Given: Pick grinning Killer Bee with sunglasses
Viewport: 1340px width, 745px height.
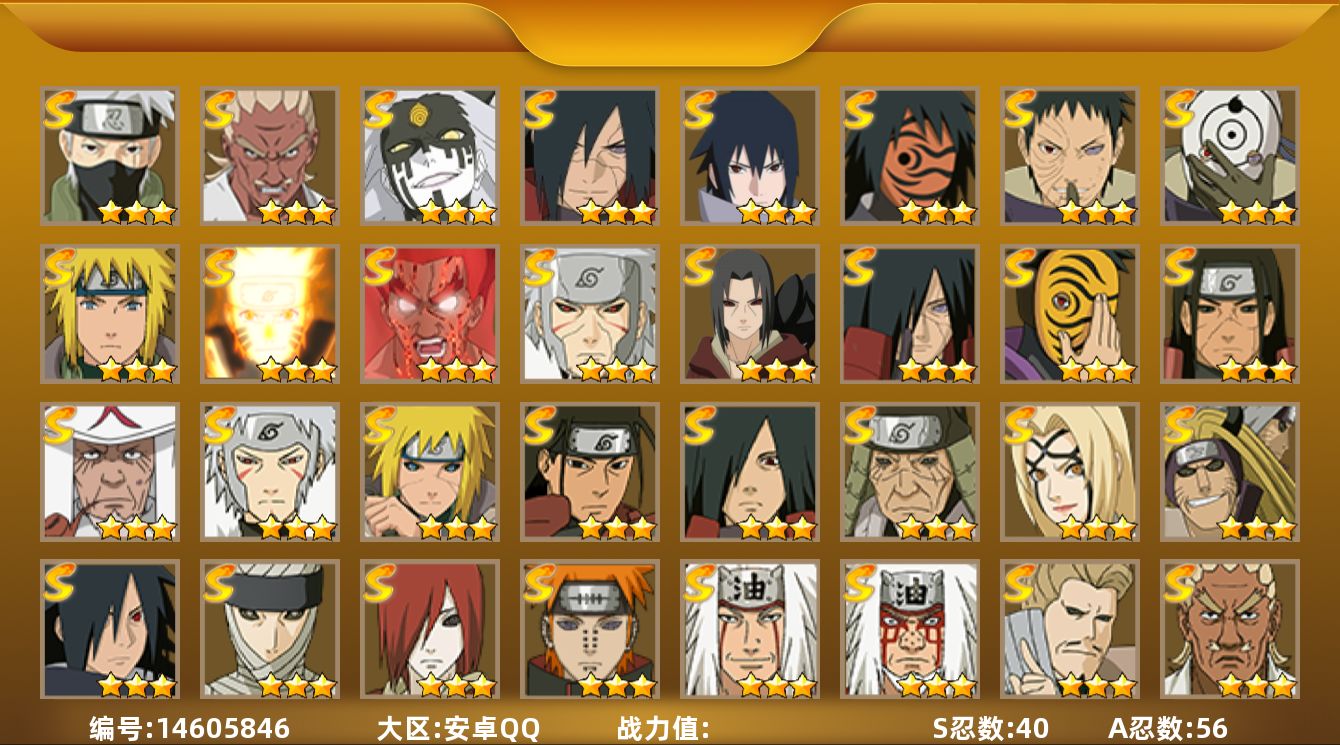Looking at the screenshot, I should [1229, 471].
